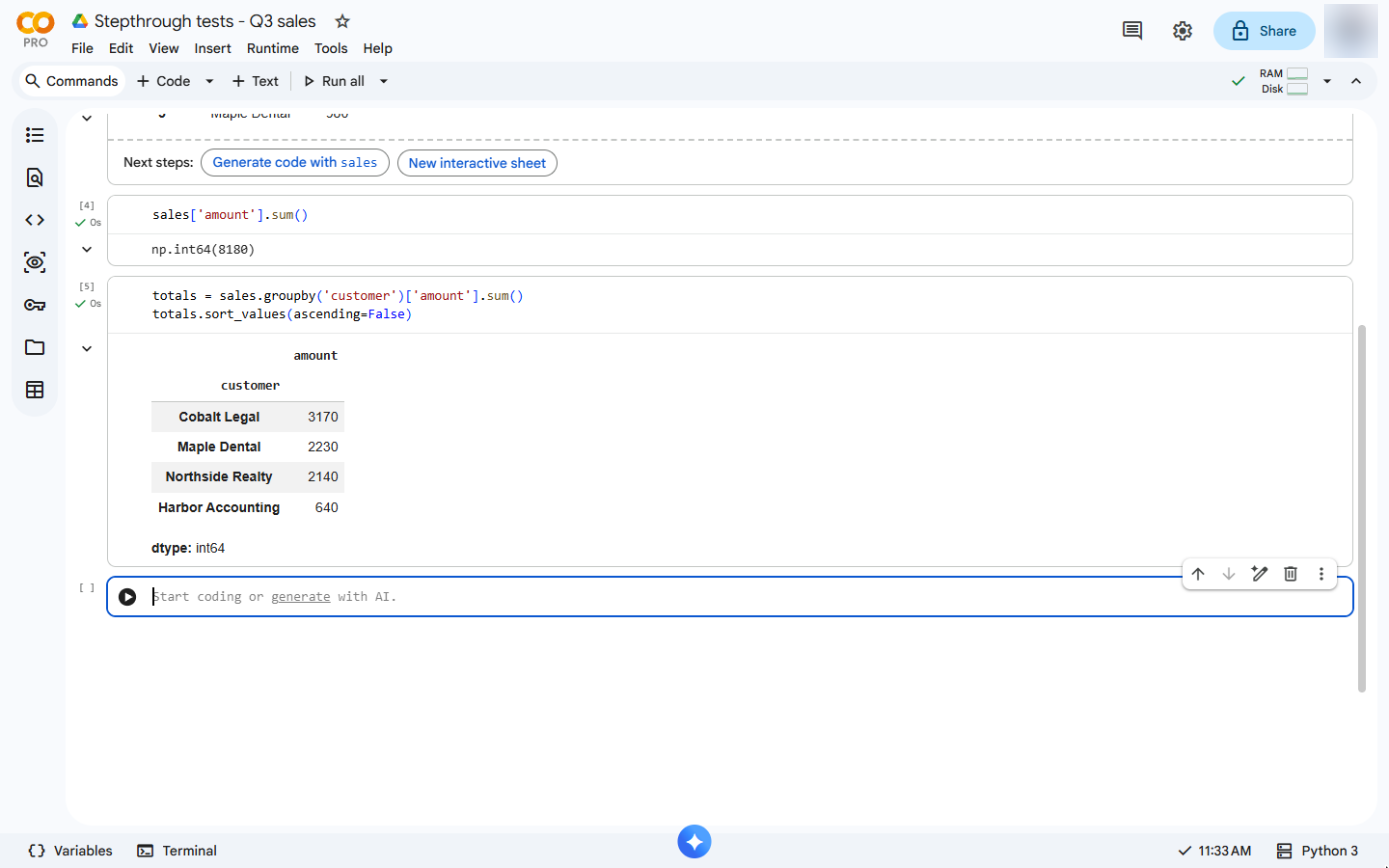Open the Data explorer eye sidebar icon
The height and width of the screenshot is (868, 1389).
coord(35,263)
